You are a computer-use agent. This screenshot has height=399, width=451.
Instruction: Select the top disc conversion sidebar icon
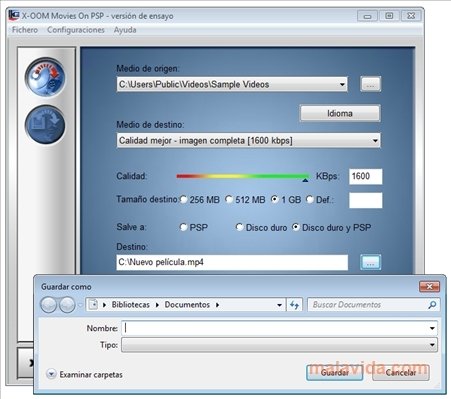[x=45, y=78]
